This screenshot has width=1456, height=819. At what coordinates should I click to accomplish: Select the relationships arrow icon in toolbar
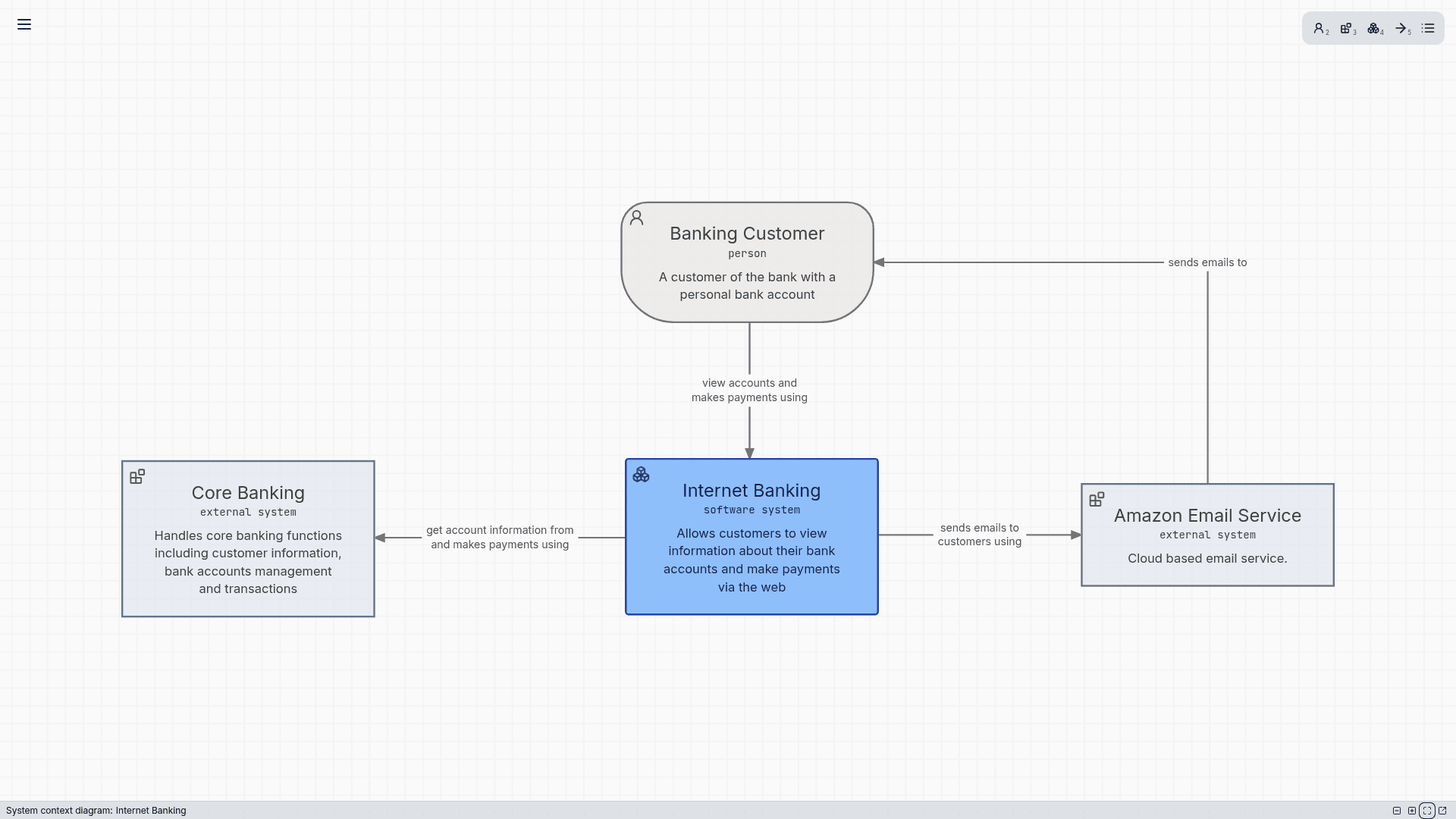coord(1401,28)
